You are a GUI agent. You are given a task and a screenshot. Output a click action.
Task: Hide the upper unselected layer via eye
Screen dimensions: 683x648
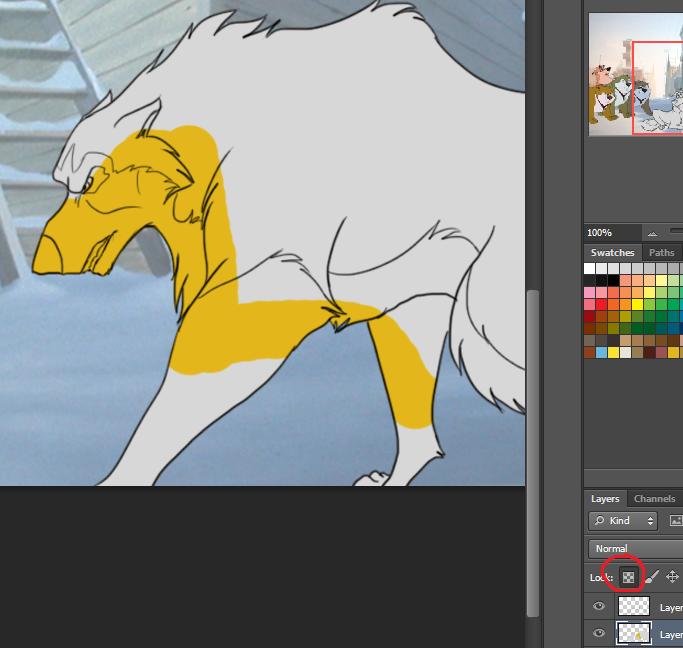point(599,606)
